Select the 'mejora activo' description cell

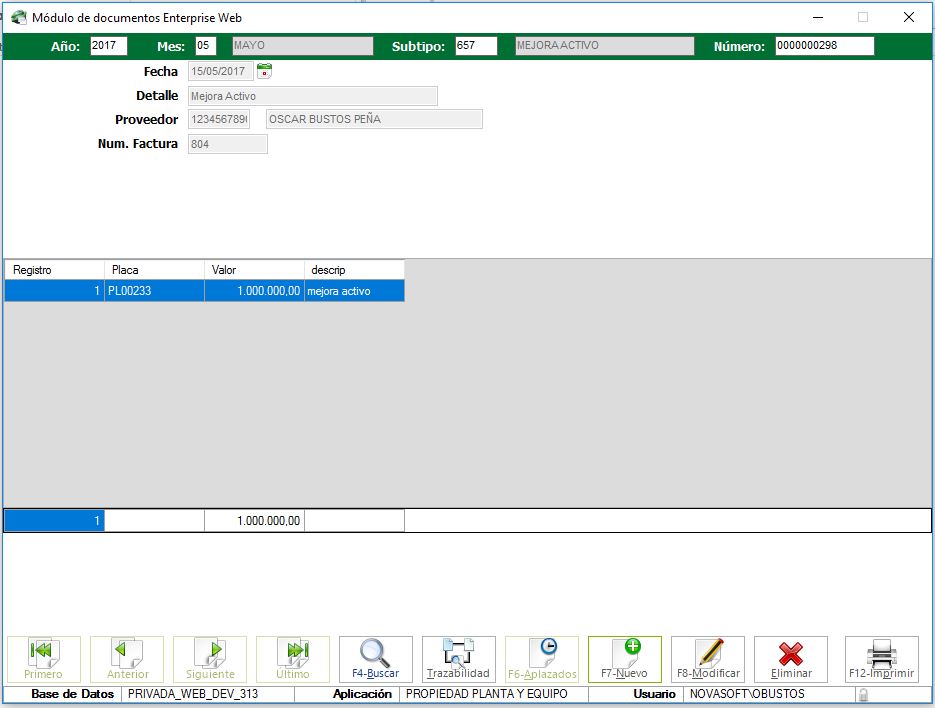[354, 290]
